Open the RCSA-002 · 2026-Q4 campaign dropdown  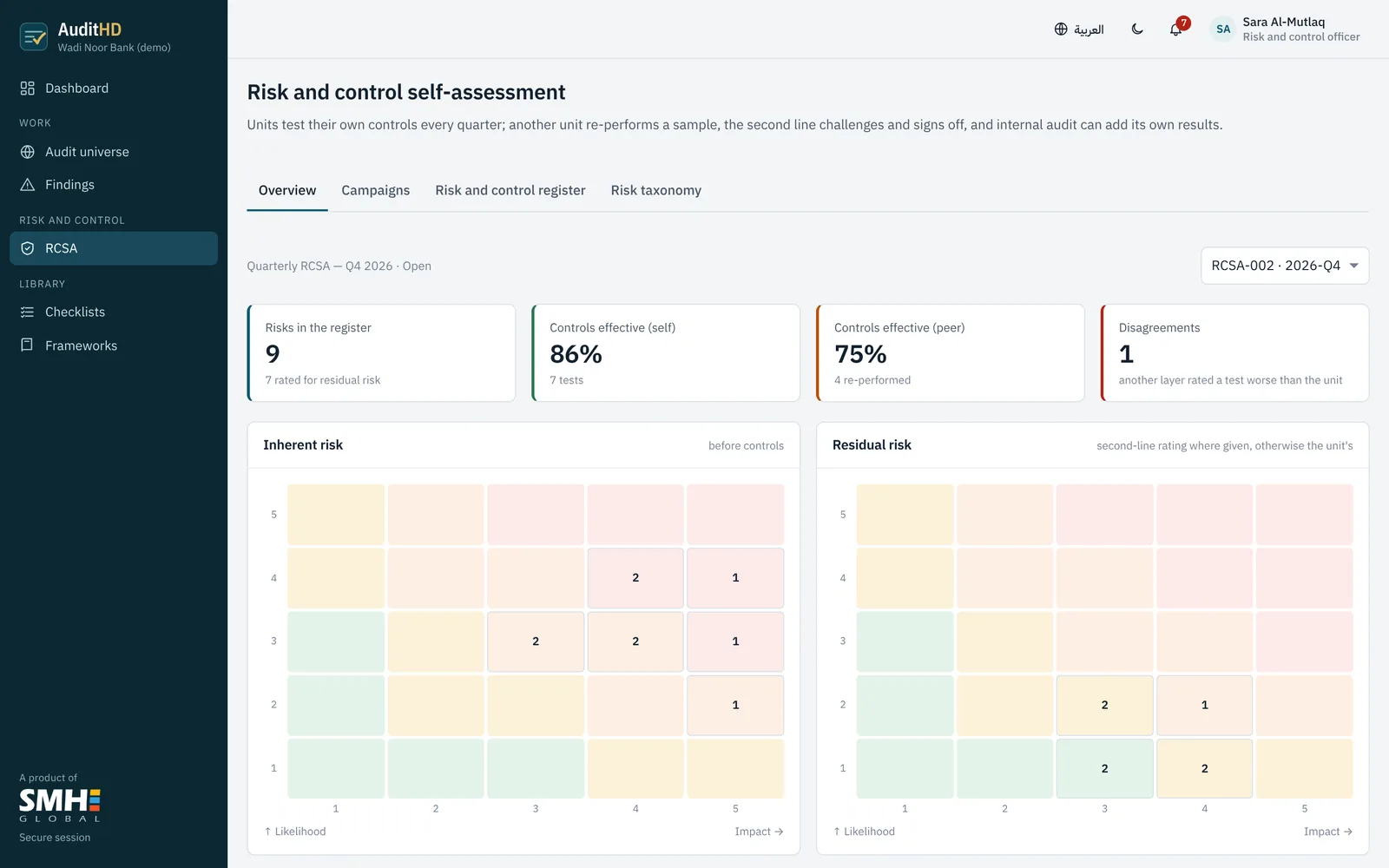[x=1285, y=266]
